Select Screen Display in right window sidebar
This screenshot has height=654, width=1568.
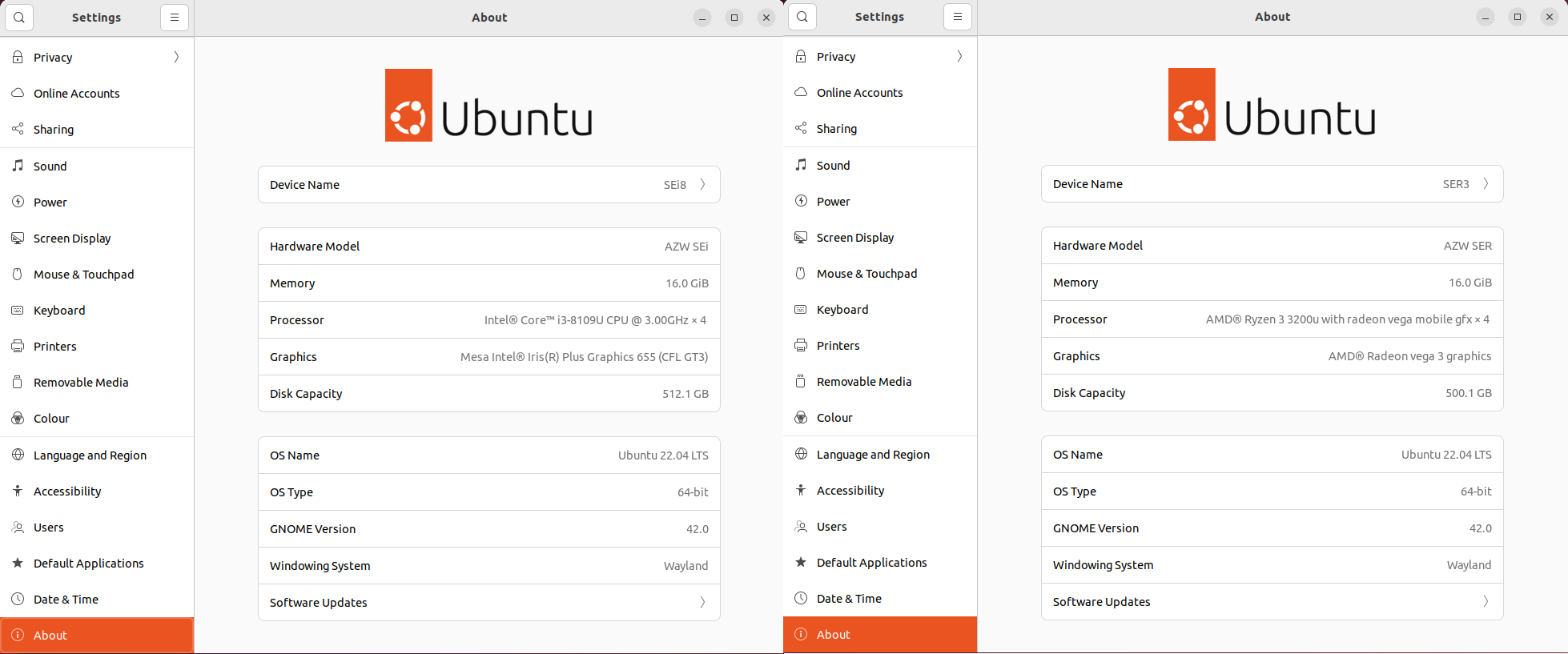pyautogui.click(x=880, y=238)
